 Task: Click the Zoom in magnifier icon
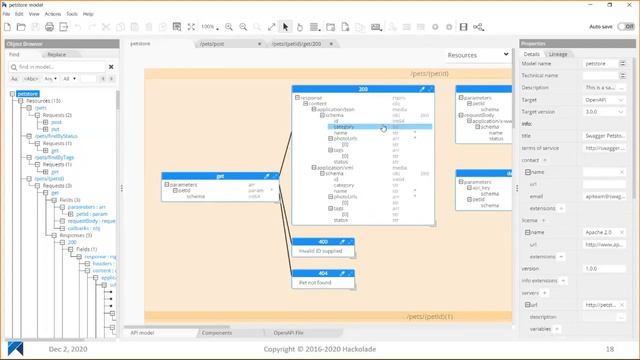point(229,27)
